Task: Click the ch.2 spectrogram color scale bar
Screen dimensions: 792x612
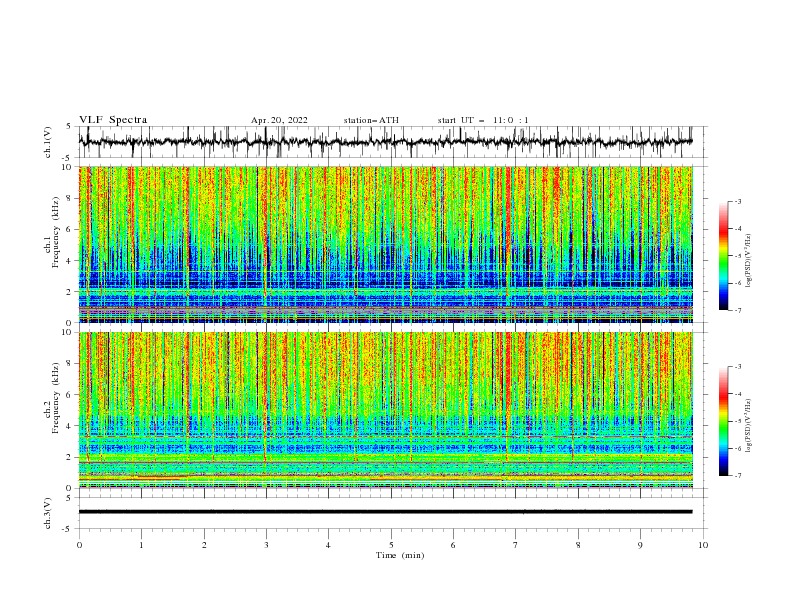Action: [723, 421]
